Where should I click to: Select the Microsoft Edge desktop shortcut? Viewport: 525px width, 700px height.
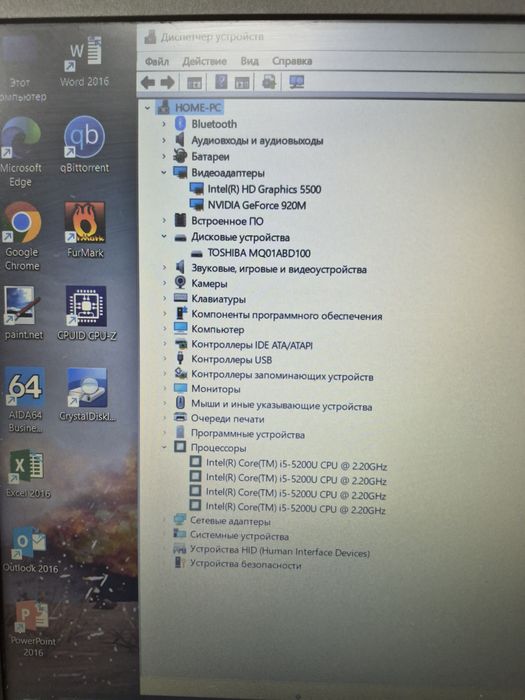point(20,152)
